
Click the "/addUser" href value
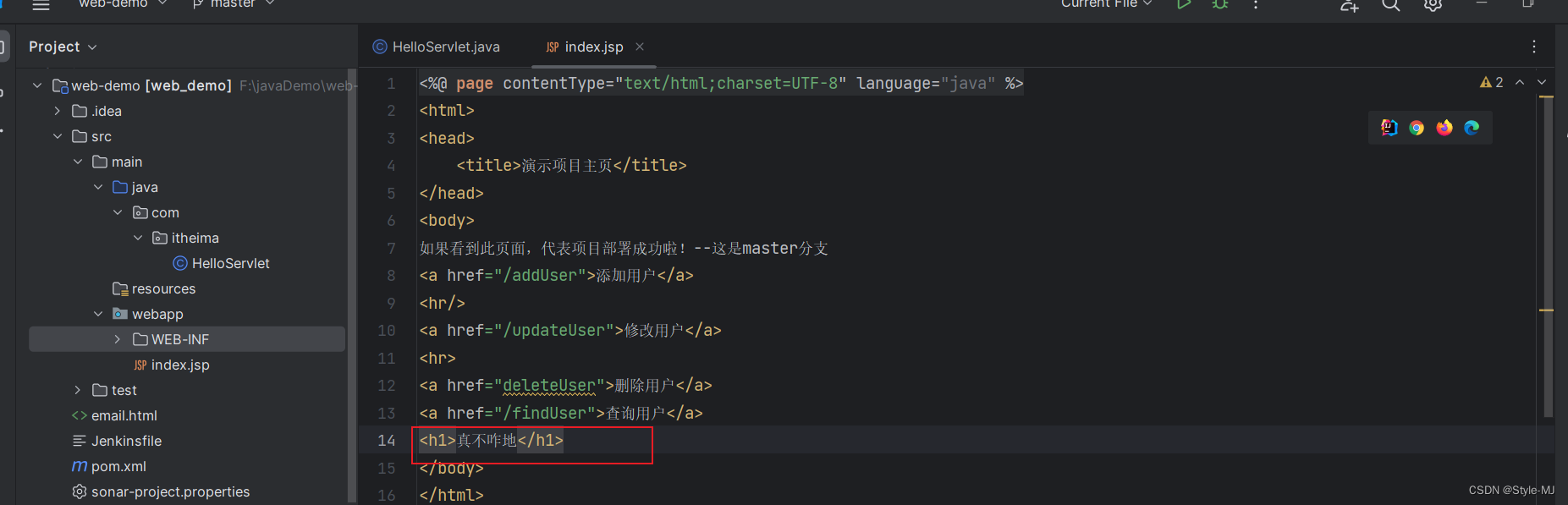(540, 275)
